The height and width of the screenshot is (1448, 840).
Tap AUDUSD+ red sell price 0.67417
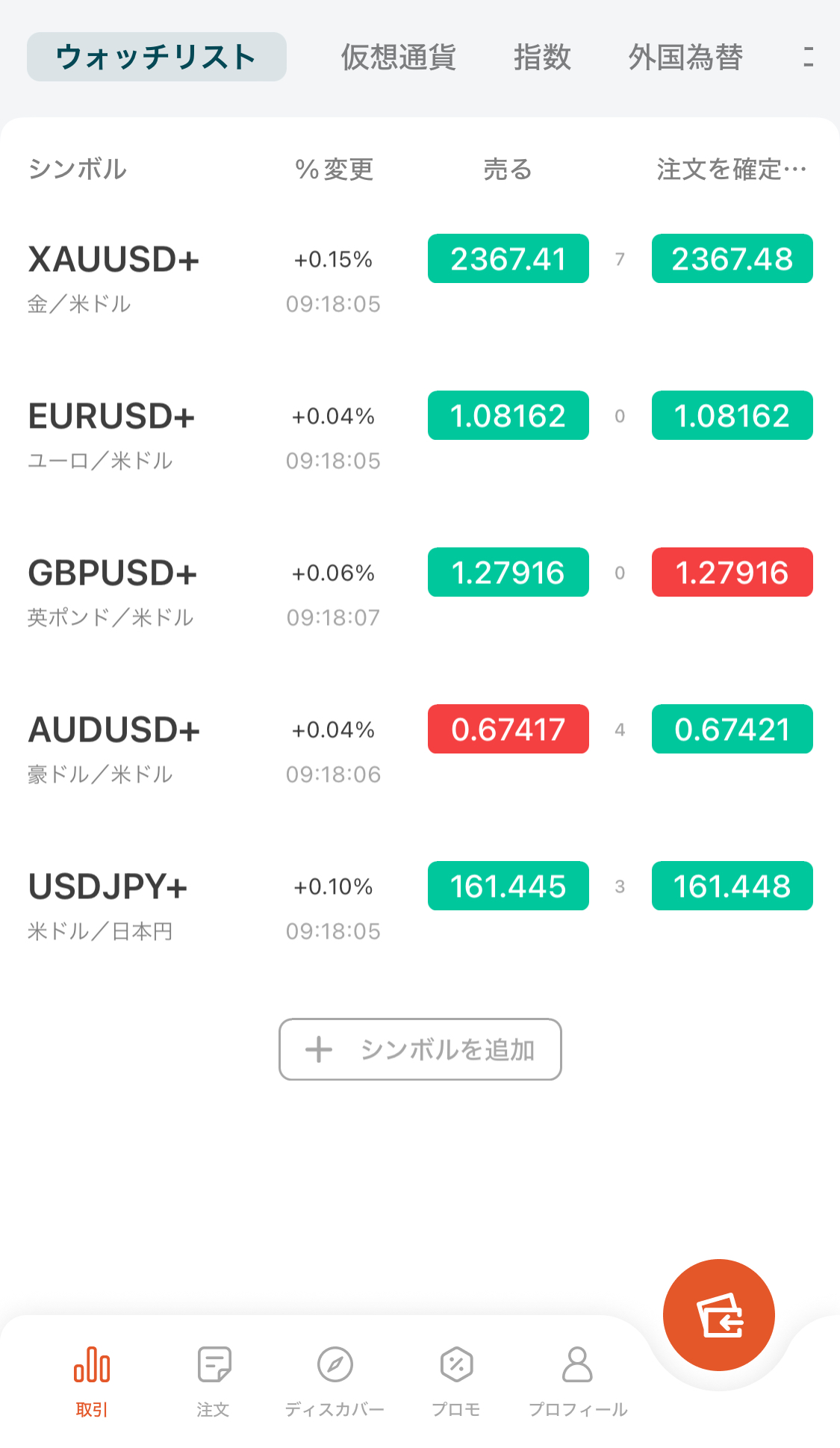[508, 730]
